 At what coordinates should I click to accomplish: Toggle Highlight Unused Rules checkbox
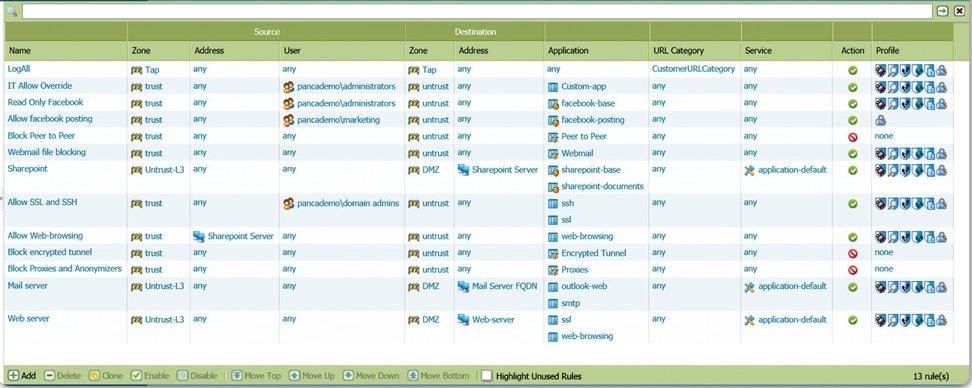coord(487,376)
